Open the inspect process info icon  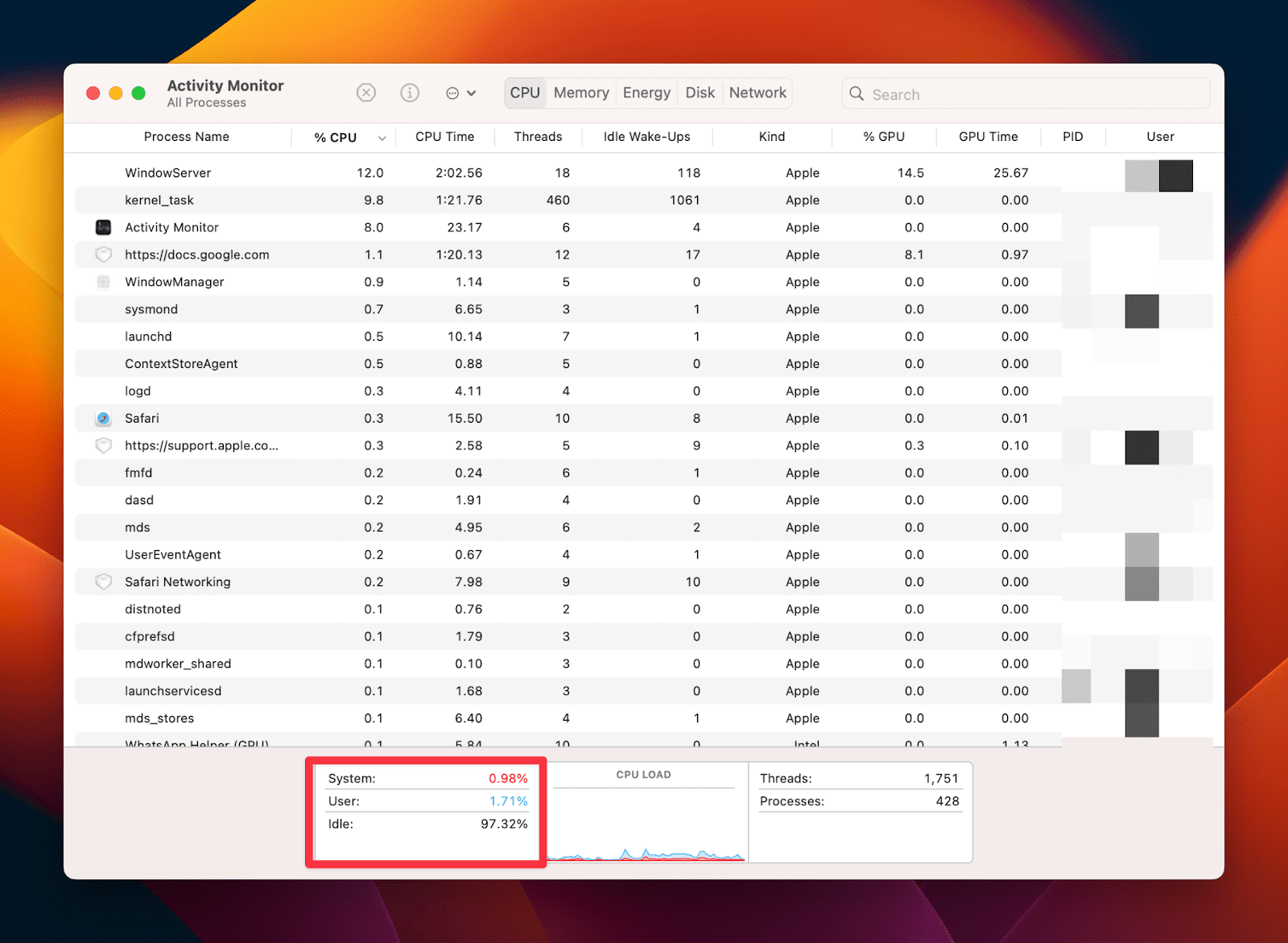click(410, 93)
